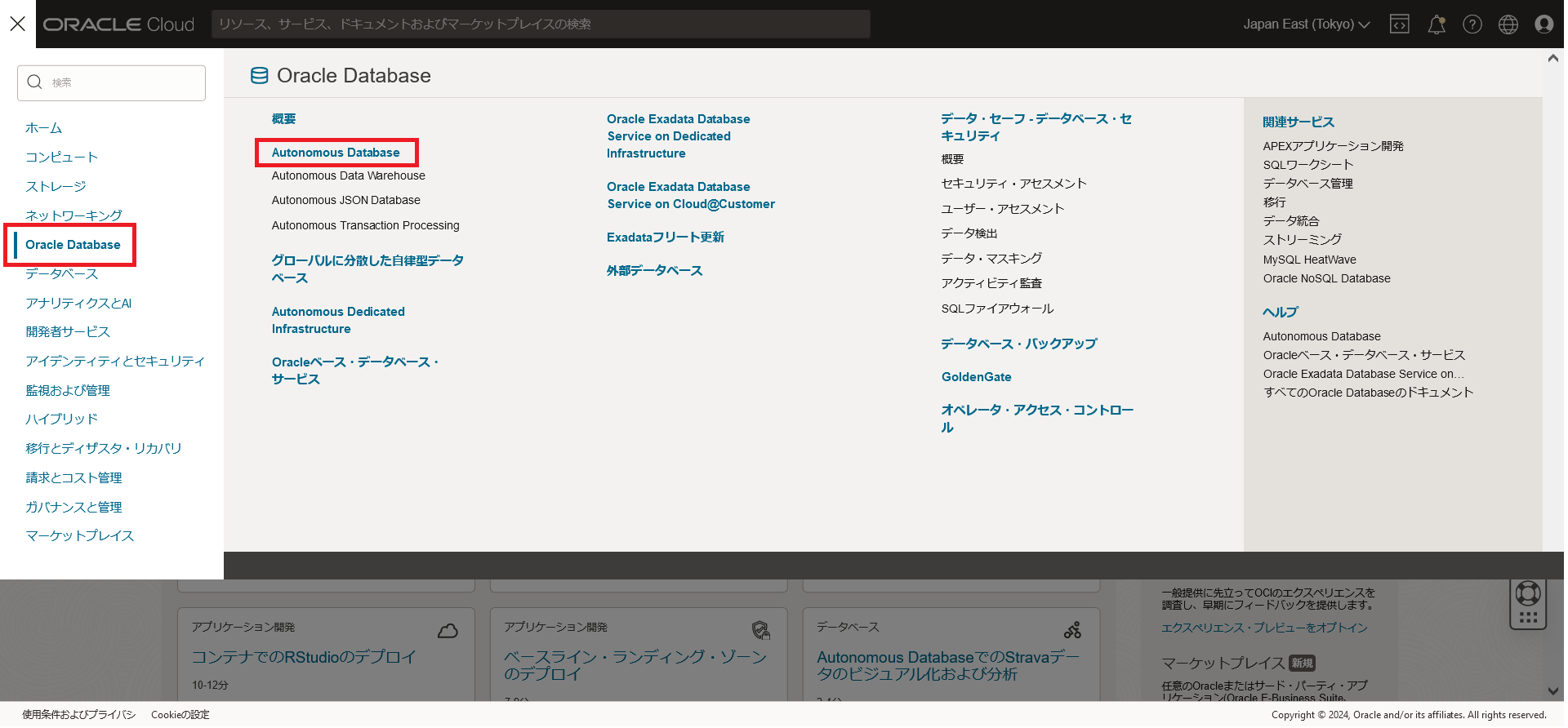The image size is (1568, 728).
Task: Click エクスペリエンス・プレビューをオプトイン link
Action: (x=1264, y=628)
